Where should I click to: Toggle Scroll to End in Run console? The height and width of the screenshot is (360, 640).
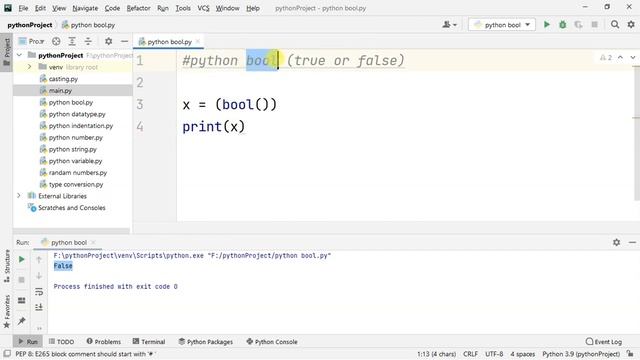click(x=39, y=307)
